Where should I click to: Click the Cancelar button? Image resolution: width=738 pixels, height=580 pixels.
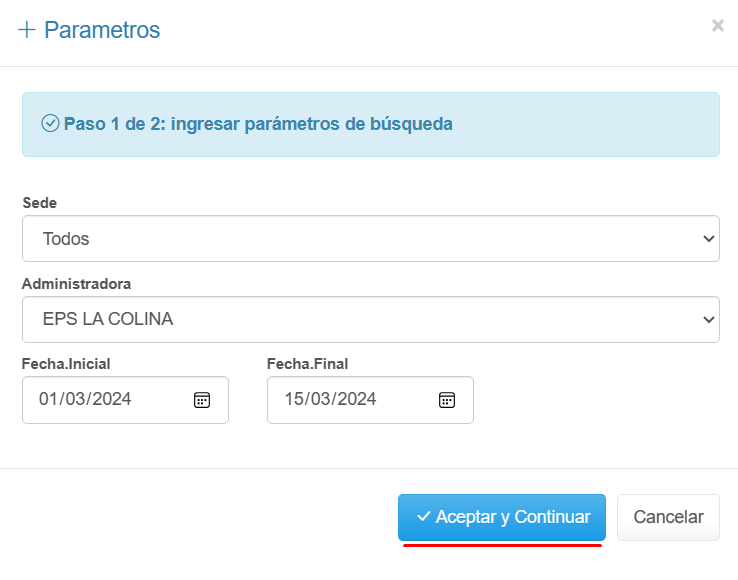668,517
